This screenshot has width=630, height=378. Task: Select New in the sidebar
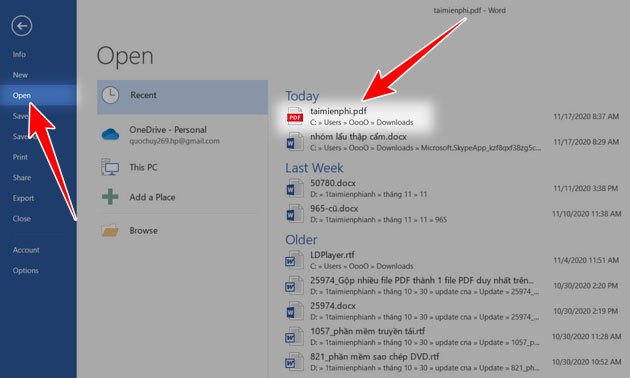pos(20,75)
